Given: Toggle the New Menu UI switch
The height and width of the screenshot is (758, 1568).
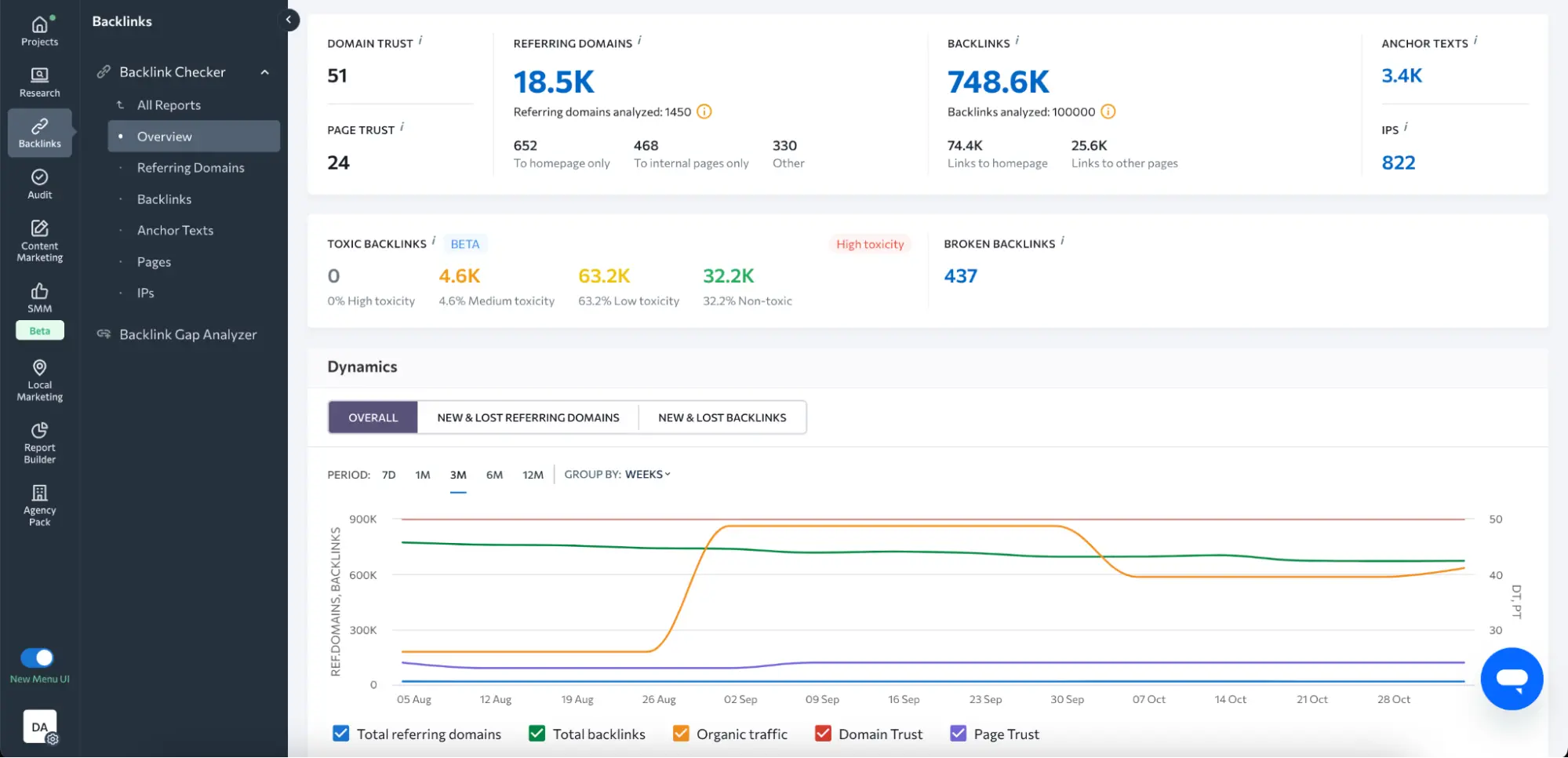Looking at the screenshot, I should 38,658.
